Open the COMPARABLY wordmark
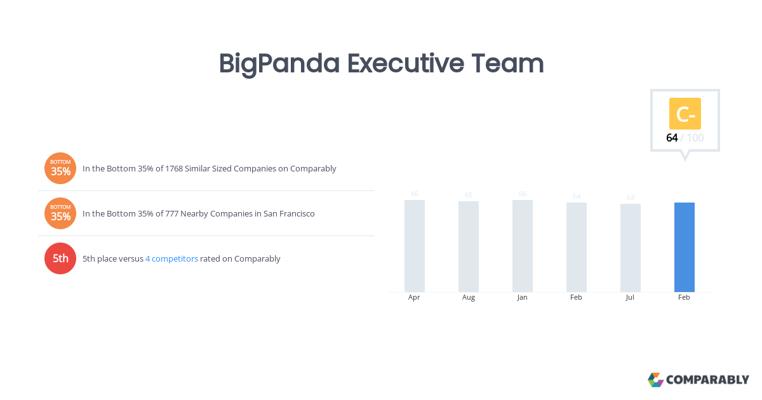The width and height of the screenshot is (762, 400). (708, 380)
